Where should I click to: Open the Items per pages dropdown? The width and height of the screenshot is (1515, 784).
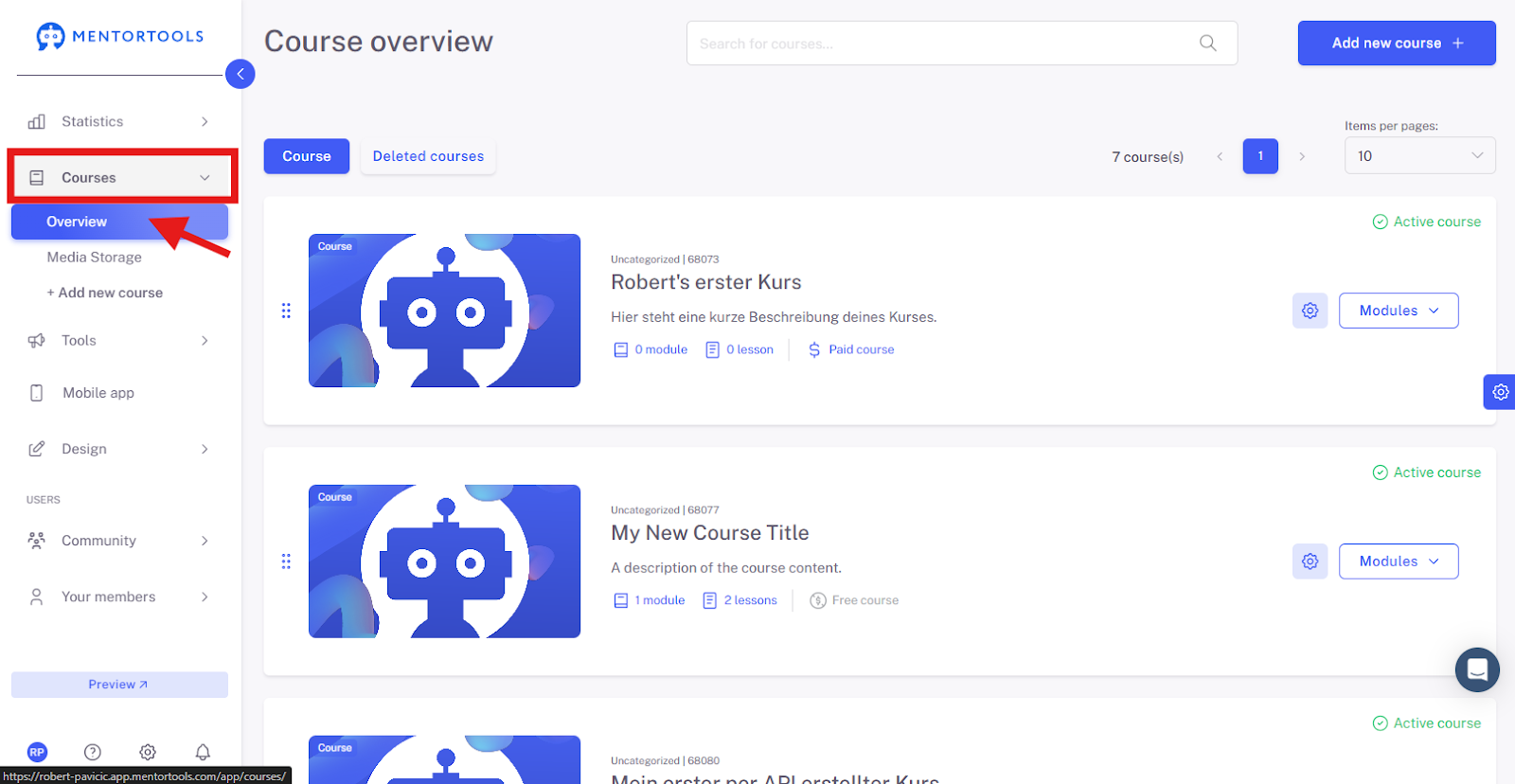coord(1419,156)
